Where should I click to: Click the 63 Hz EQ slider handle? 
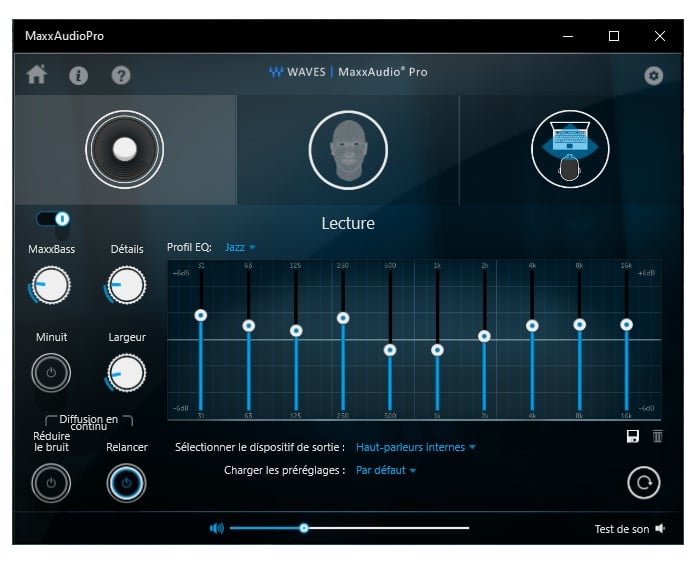[249, 326]
